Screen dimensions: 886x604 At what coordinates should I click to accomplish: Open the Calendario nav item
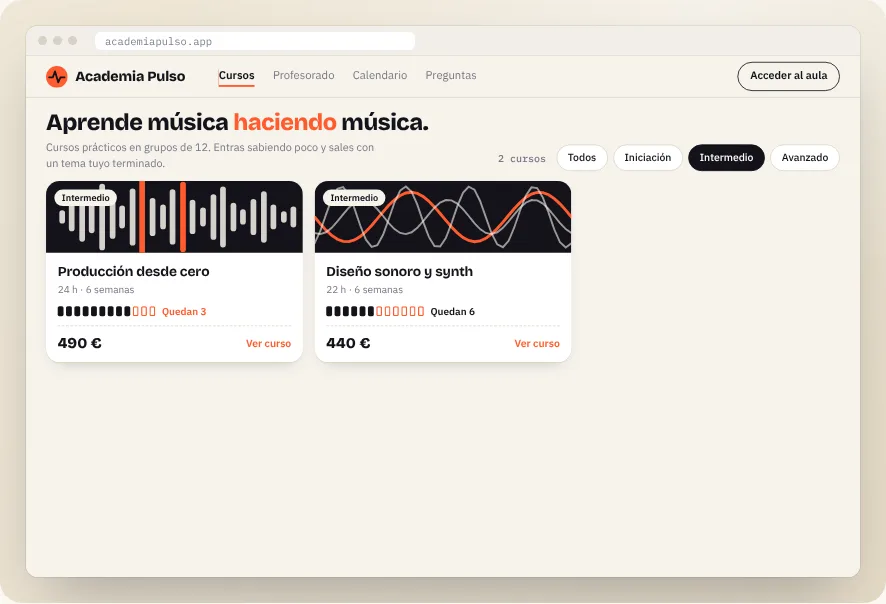coord(380,76)
